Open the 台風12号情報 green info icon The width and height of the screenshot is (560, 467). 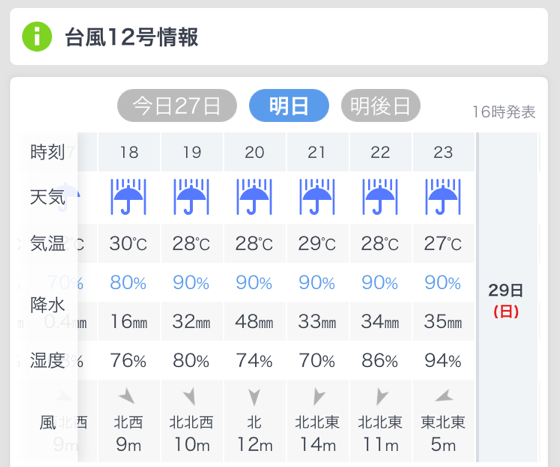(37, 37)
